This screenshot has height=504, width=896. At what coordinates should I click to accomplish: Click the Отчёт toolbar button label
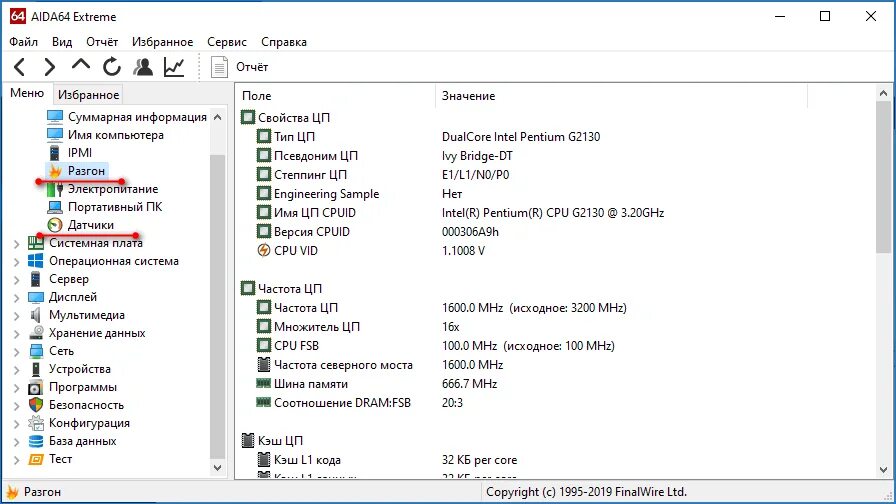pyautogui.click(x=252, y=67)
